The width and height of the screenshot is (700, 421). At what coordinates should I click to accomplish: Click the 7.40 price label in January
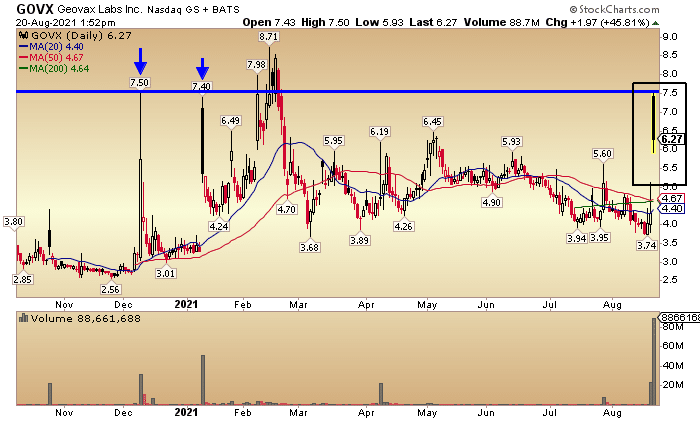tap(201, 86)
